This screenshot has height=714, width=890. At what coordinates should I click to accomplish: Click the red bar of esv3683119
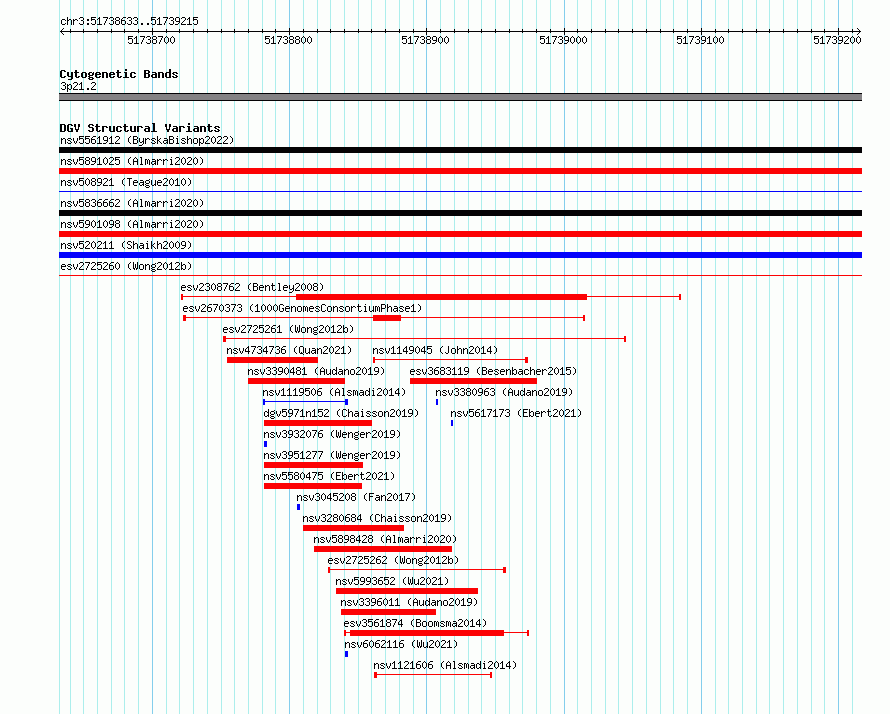[473, 381]
